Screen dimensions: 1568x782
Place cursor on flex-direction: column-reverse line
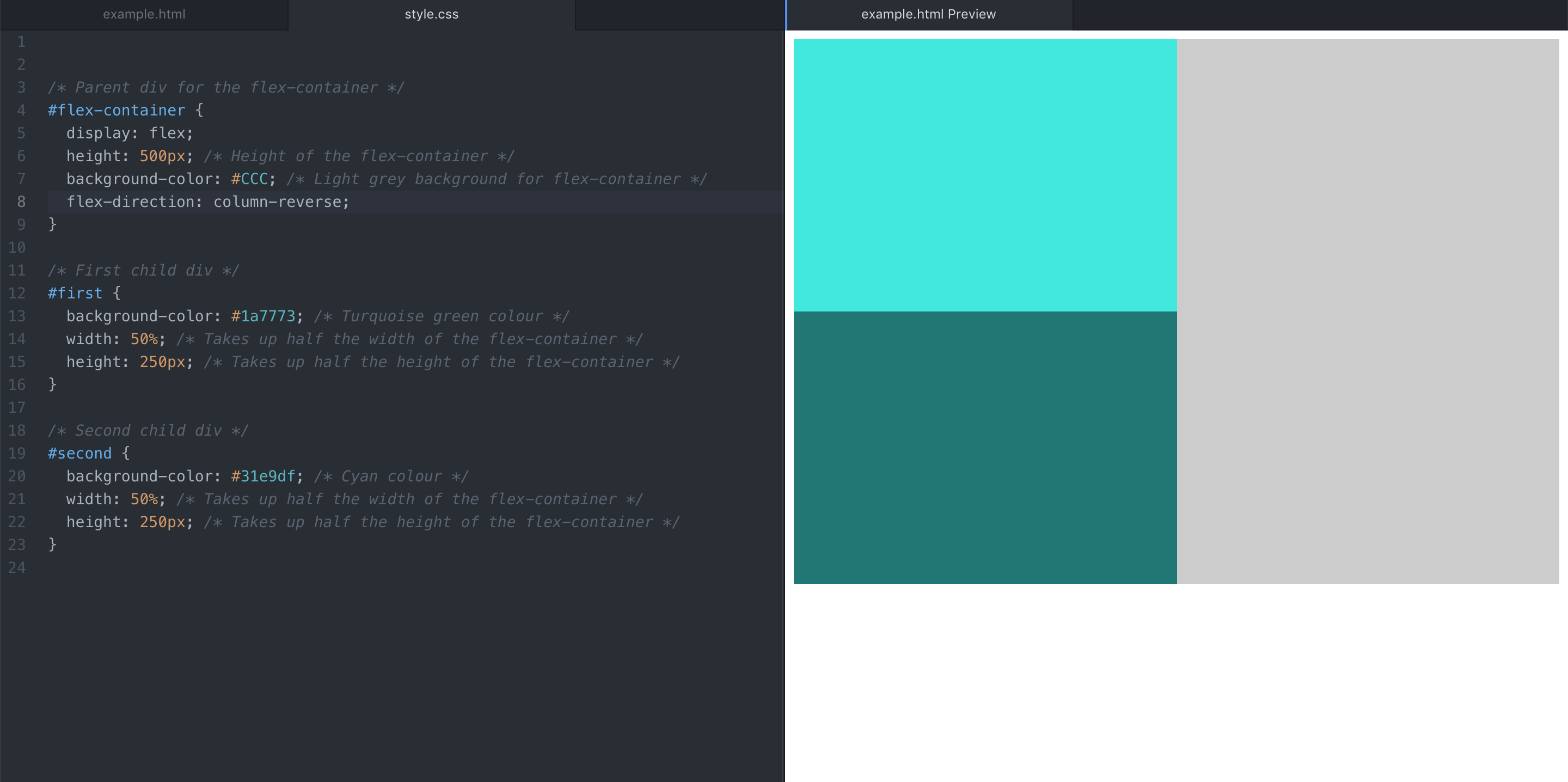coord(207,201)
